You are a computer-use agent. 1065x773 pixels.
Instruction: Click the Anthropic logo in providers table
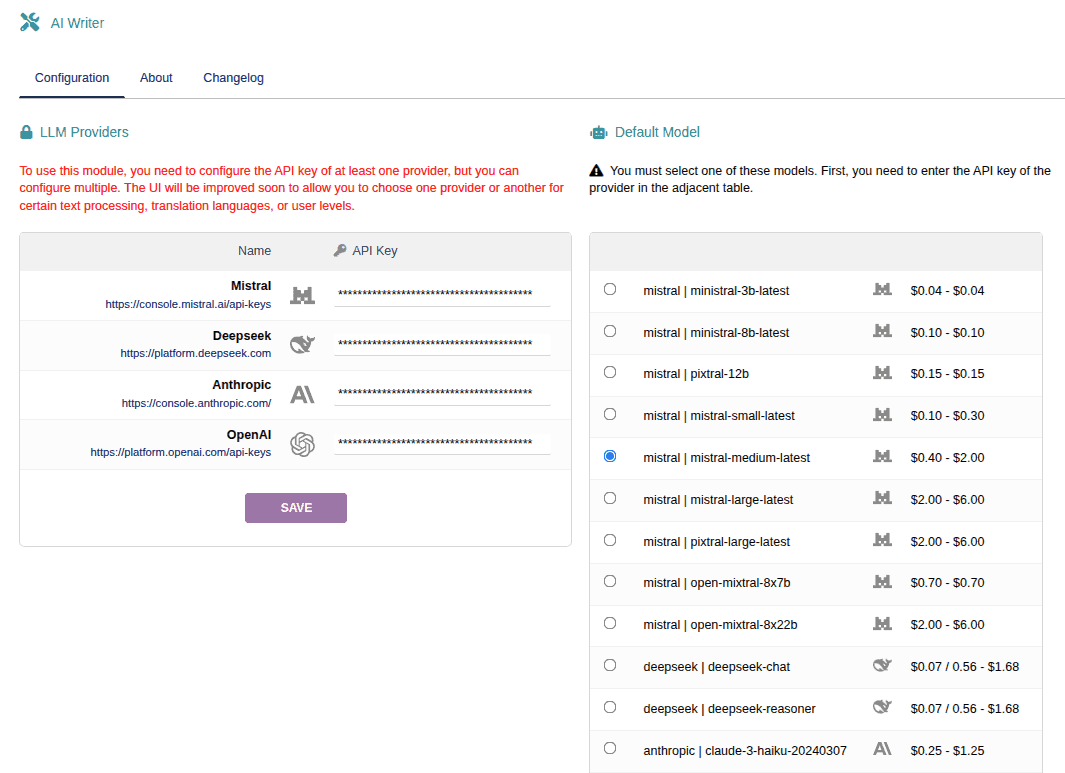(302, 394)
